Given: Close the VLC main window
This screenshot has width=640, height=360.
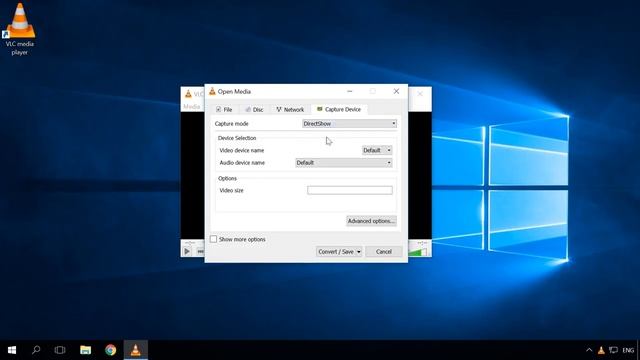Looking at the screenshot, I should (x=420, y=94).
